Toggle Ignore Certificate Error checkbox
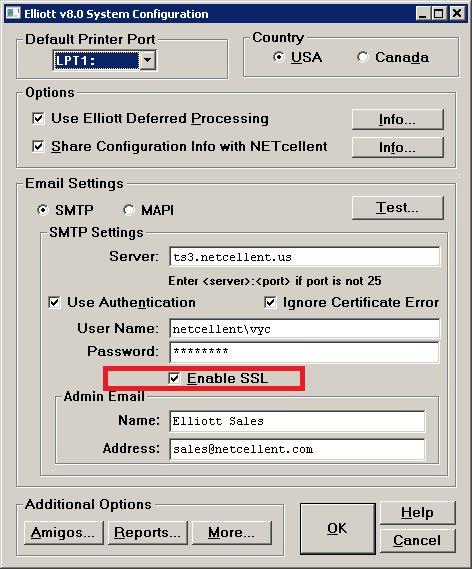 pos(270,302)
